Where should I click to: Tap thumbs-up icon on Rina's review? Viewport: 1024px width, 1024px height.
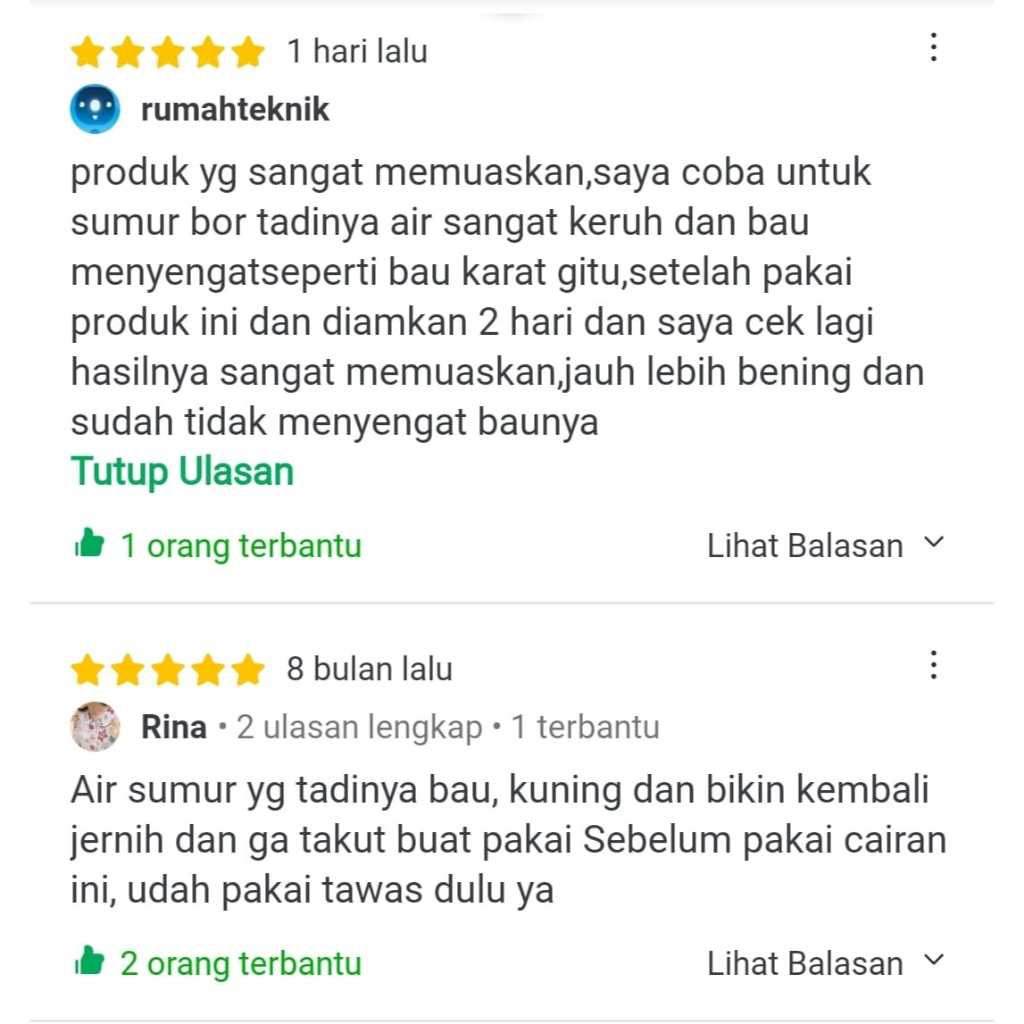pyautogui.click(x=89, y=961)
